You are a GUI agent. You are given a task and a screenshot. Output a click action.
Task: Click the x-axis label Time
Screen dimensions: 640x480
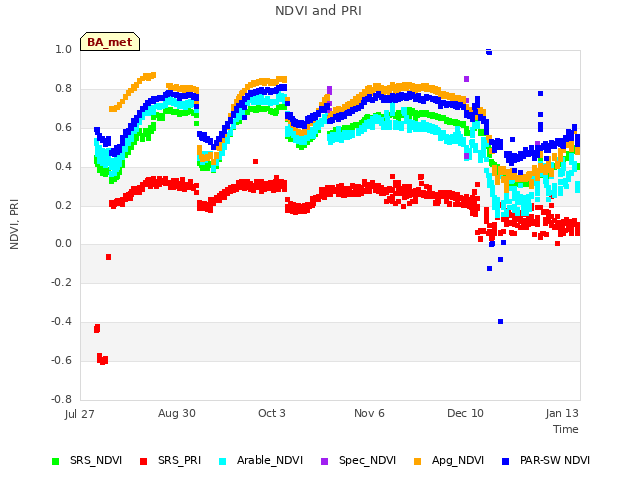[566, 429]
